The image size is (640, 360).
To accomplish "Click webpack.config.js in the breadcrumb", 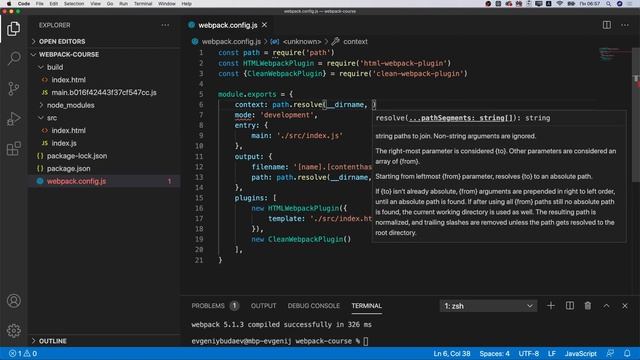I will pyautogui.click(x=231, y=41).
